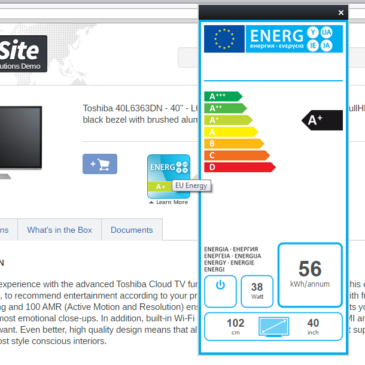Click the 102 cm screen size

(x=236, y=326)
